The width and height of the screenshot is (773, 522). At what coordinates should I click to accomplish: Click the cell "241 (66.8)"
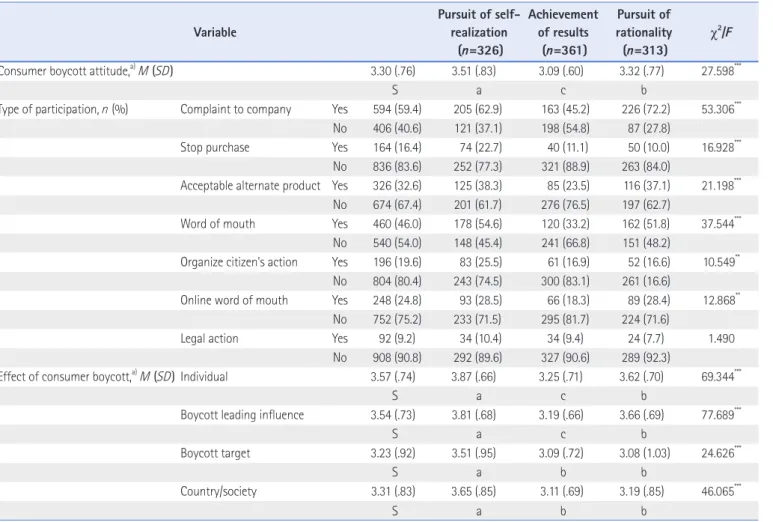click(x=565, y=243)
